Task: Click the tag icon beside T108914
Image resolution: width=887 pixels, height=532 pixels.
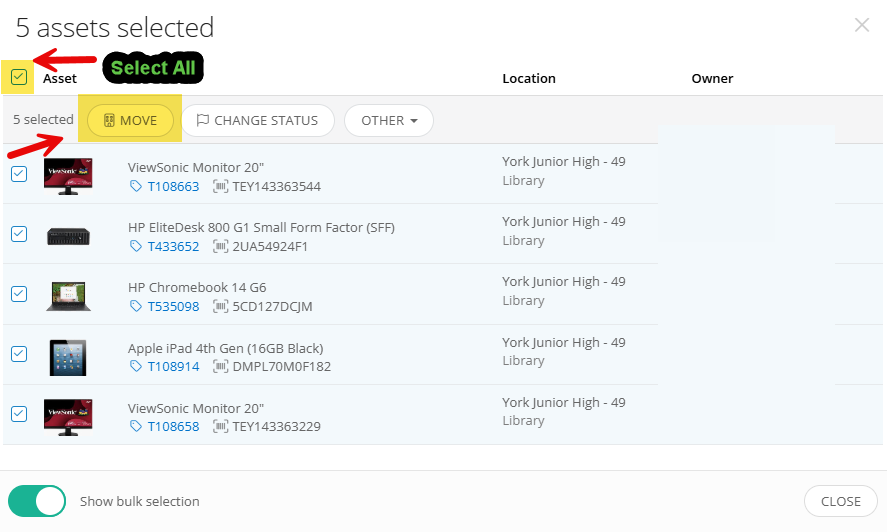Action: [135, 367]
